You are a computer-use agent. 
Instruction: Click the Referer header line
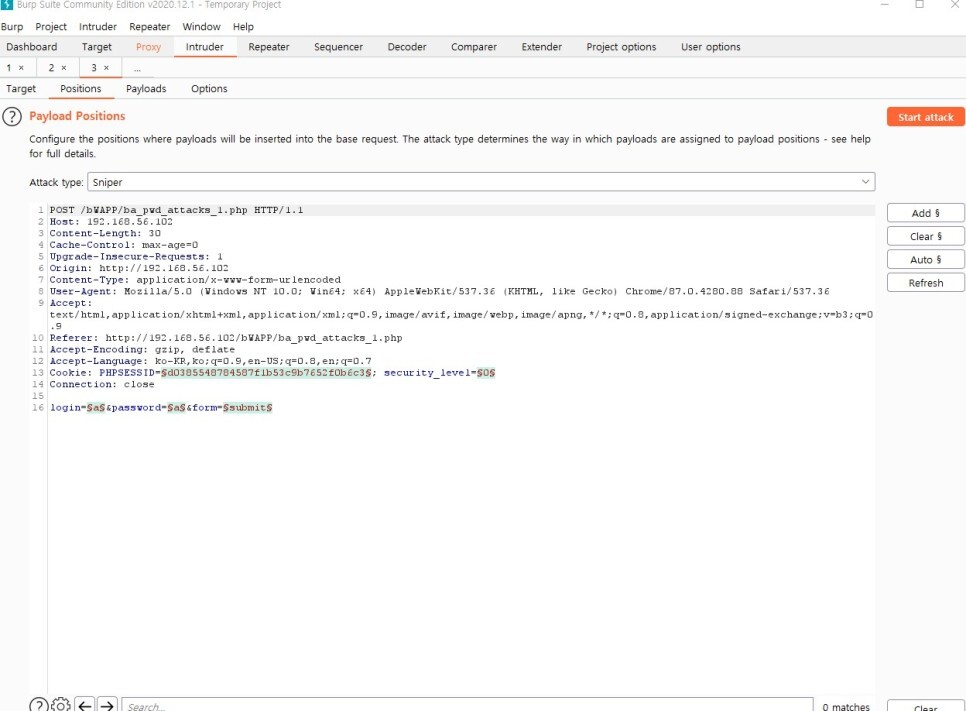click(225, 338)
